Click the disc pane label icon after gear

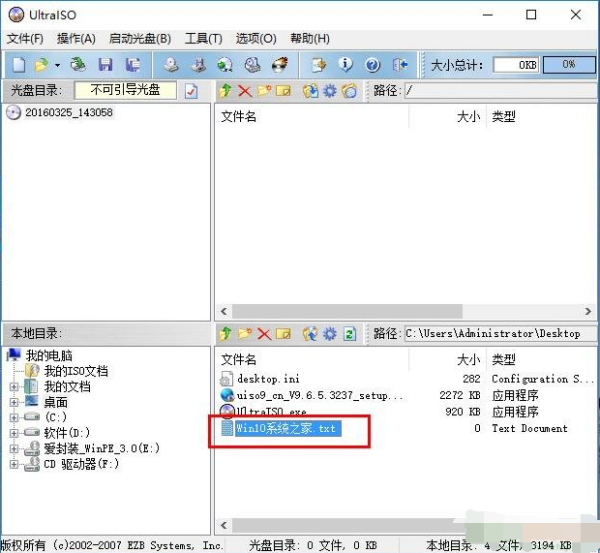[x=349, y=91]
